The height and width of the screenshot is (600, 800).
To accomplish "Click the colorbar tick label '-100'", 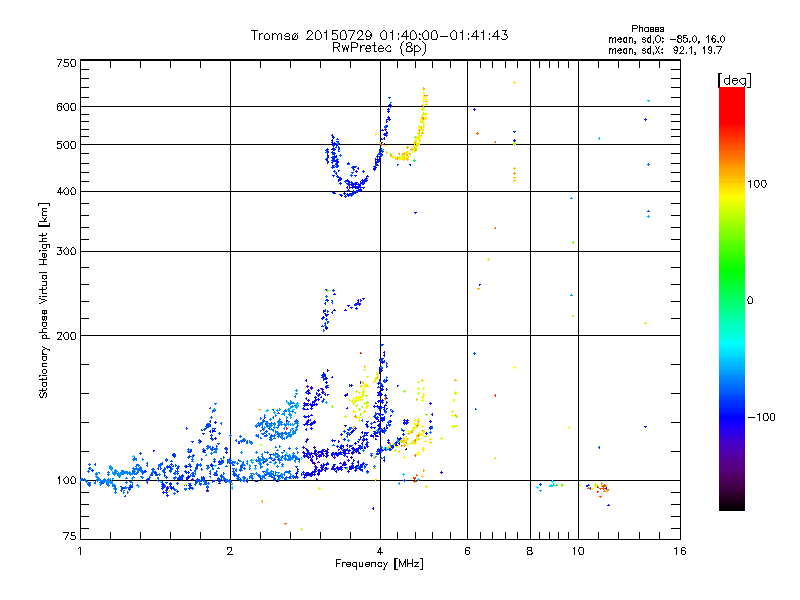I will pyautogui.click(x=762, y=417).
